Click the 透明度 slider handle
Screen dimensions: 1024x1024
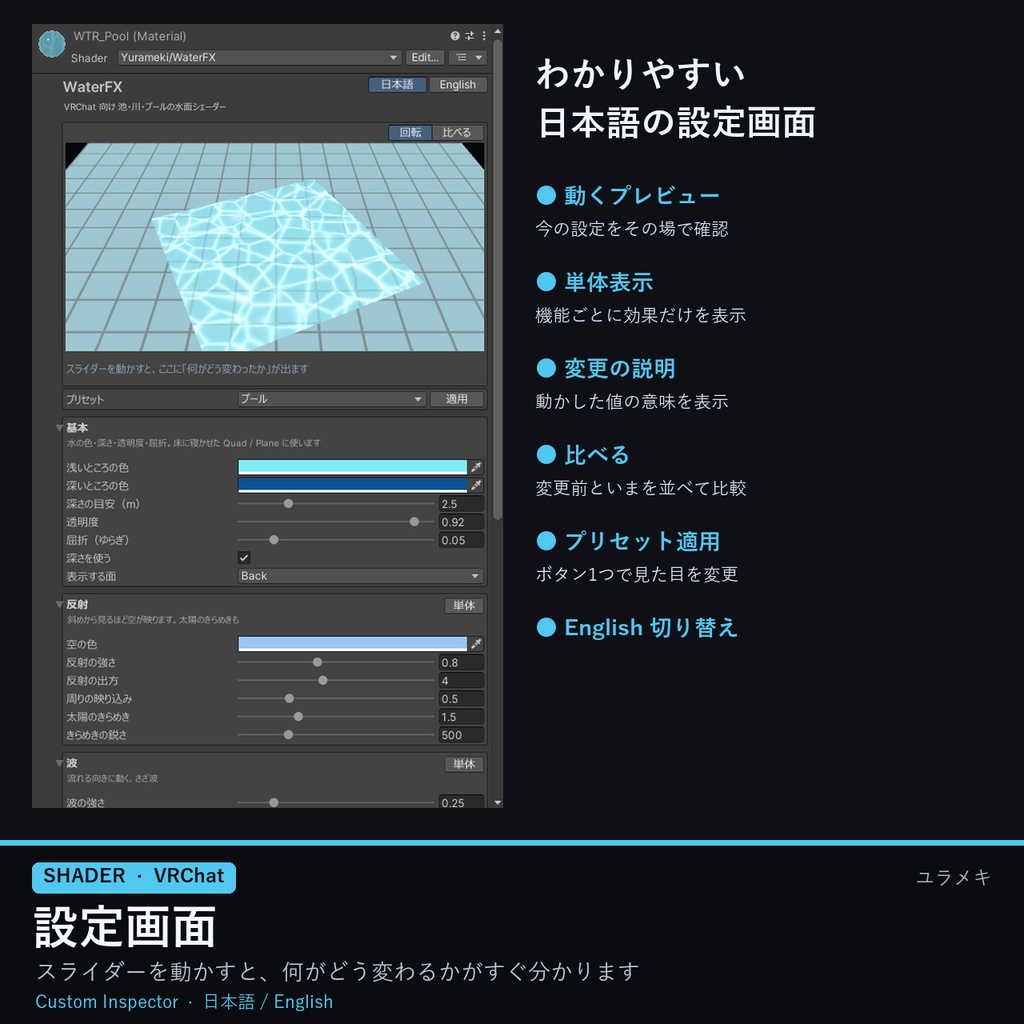pos(414,522)
